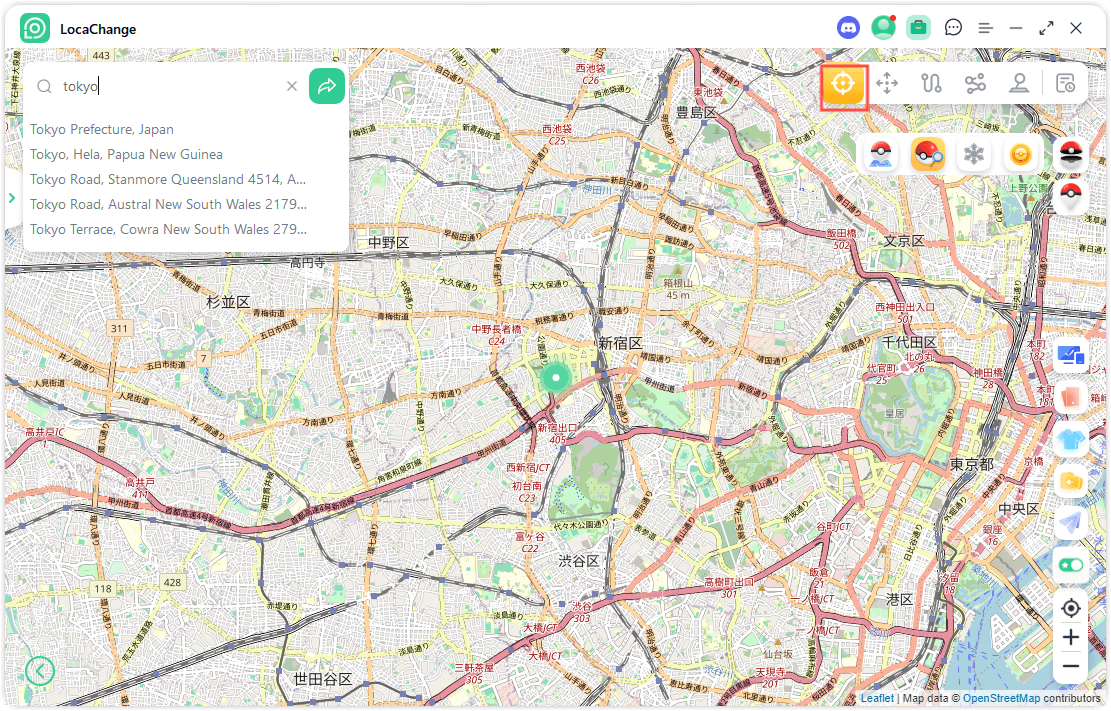Screen dimensions: 1111x711
Task: Expand the left side panel arrow
Action: click(11, 198)
